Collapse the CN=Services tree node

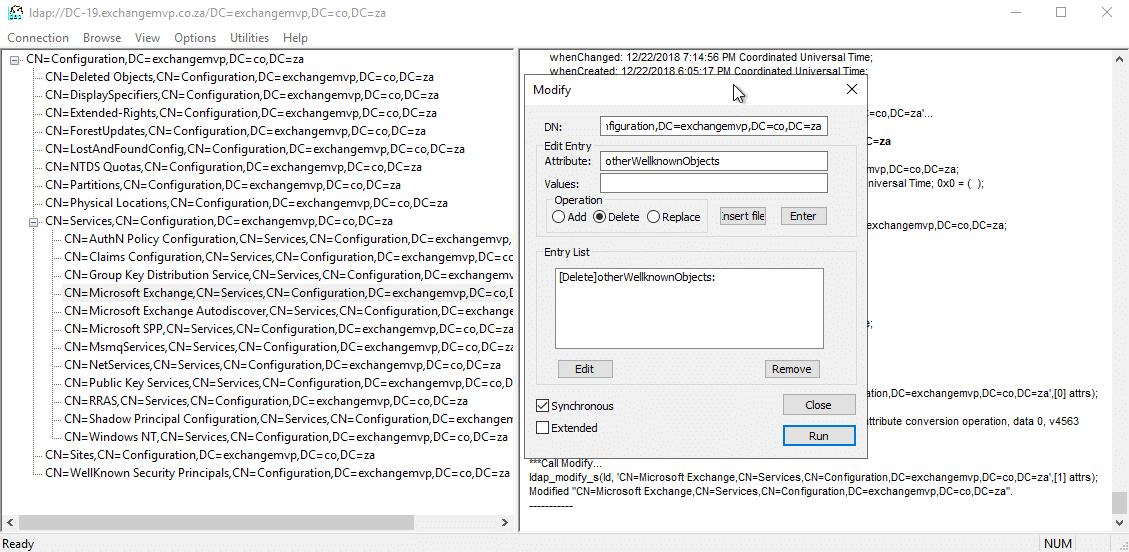(x=34, y=221)
